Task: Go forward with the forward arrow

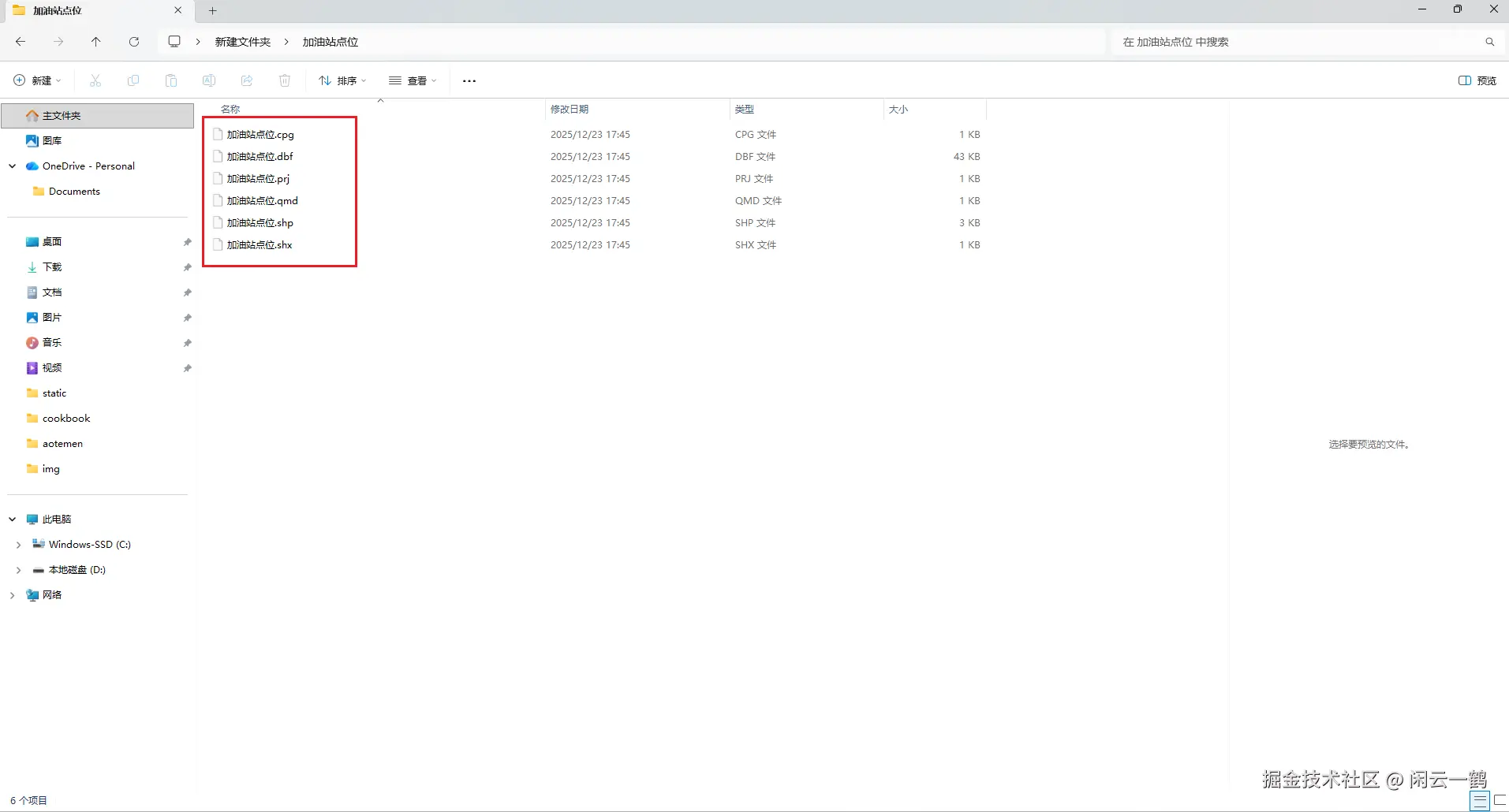Action: click(58, 42)
